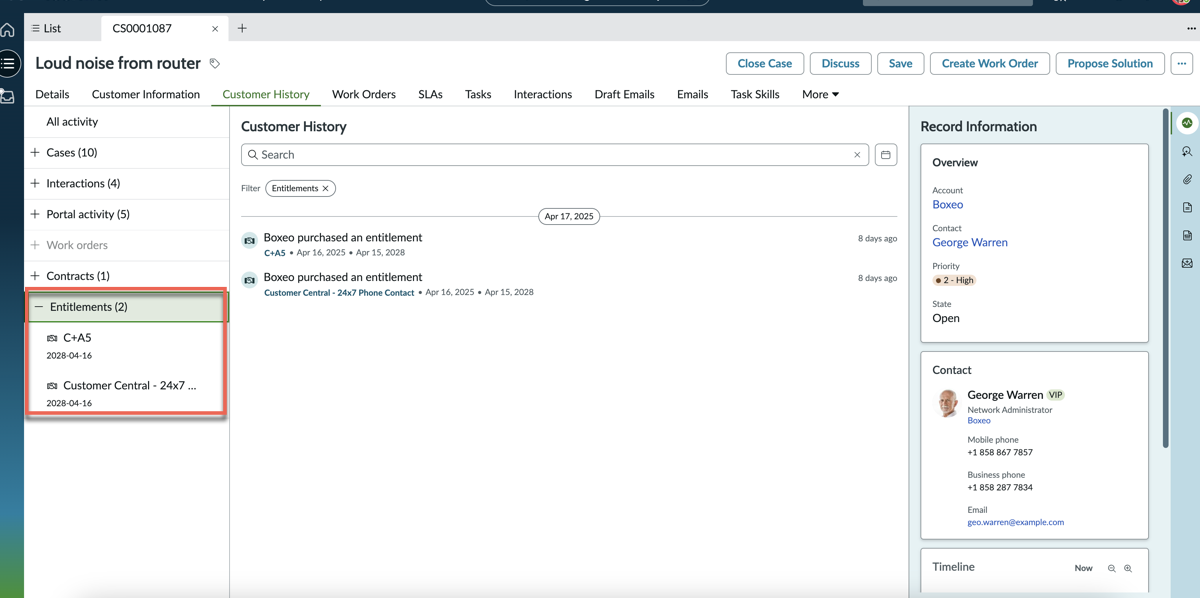The height and width of the screenshot is (598, 1200).
Task: Click the Create Work Order button
Action: (990, 63)
